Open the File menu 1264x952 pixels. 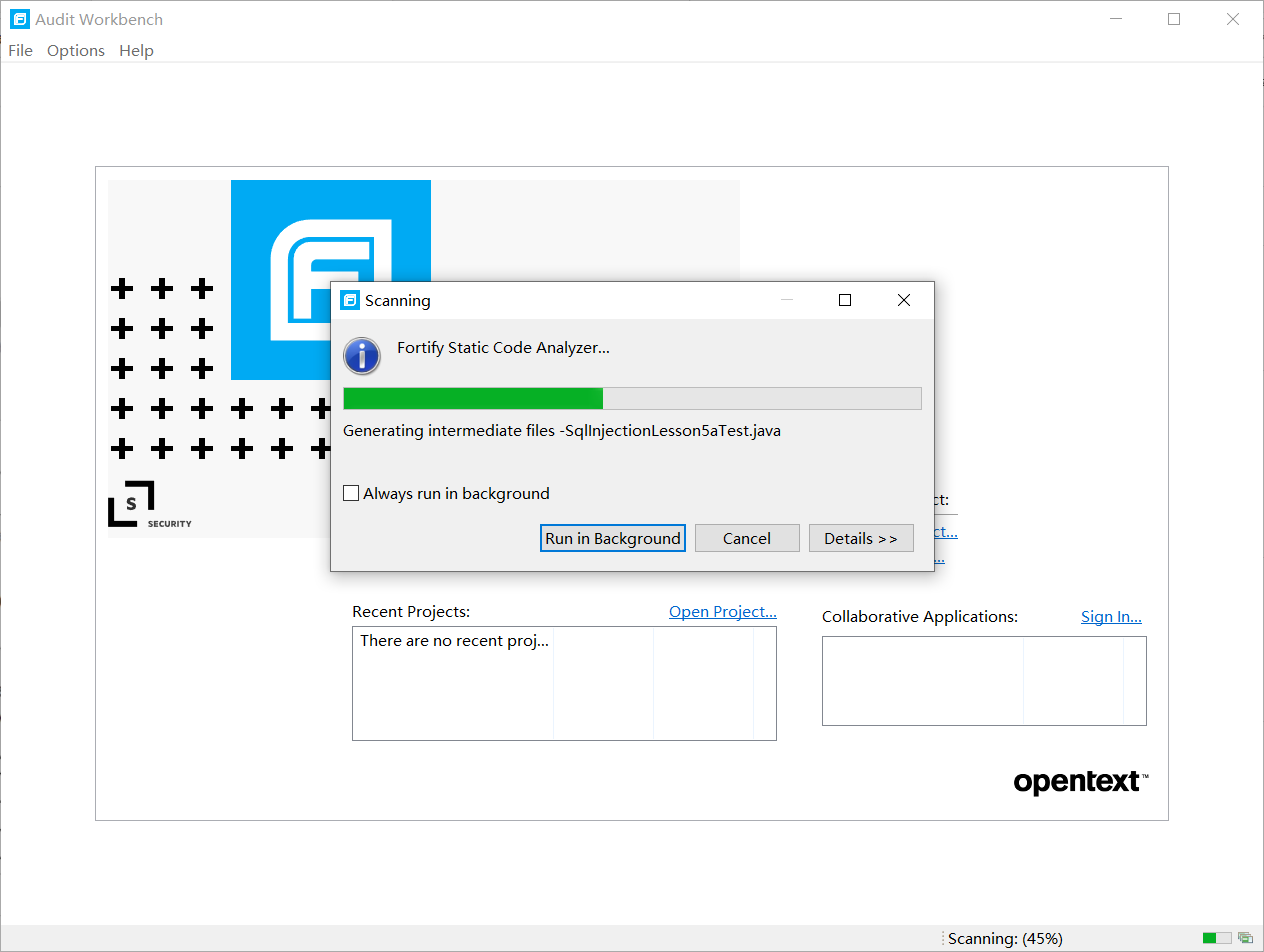coord(20,50)
